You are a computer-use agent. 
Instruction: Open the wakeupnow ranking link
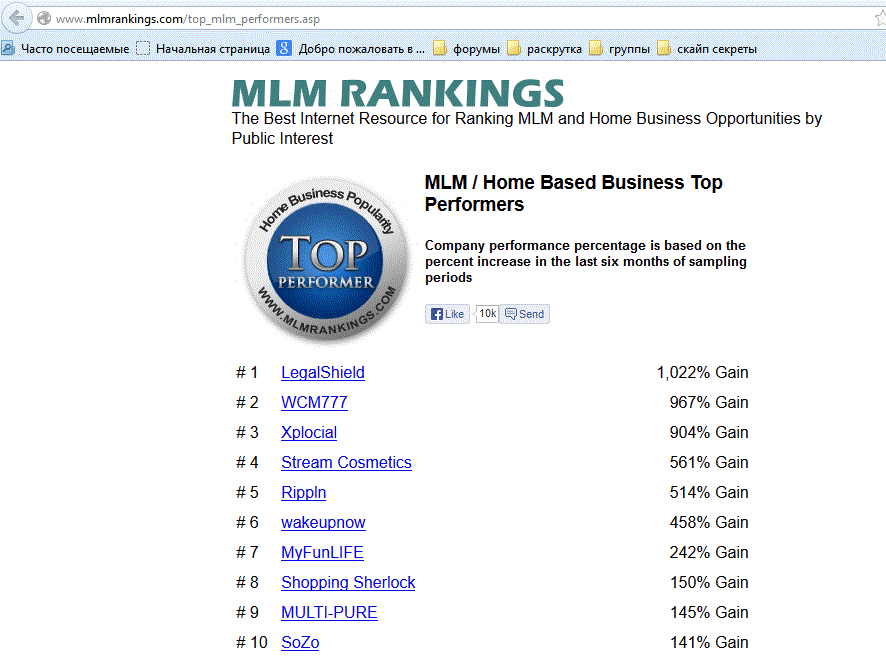point(323,523)
